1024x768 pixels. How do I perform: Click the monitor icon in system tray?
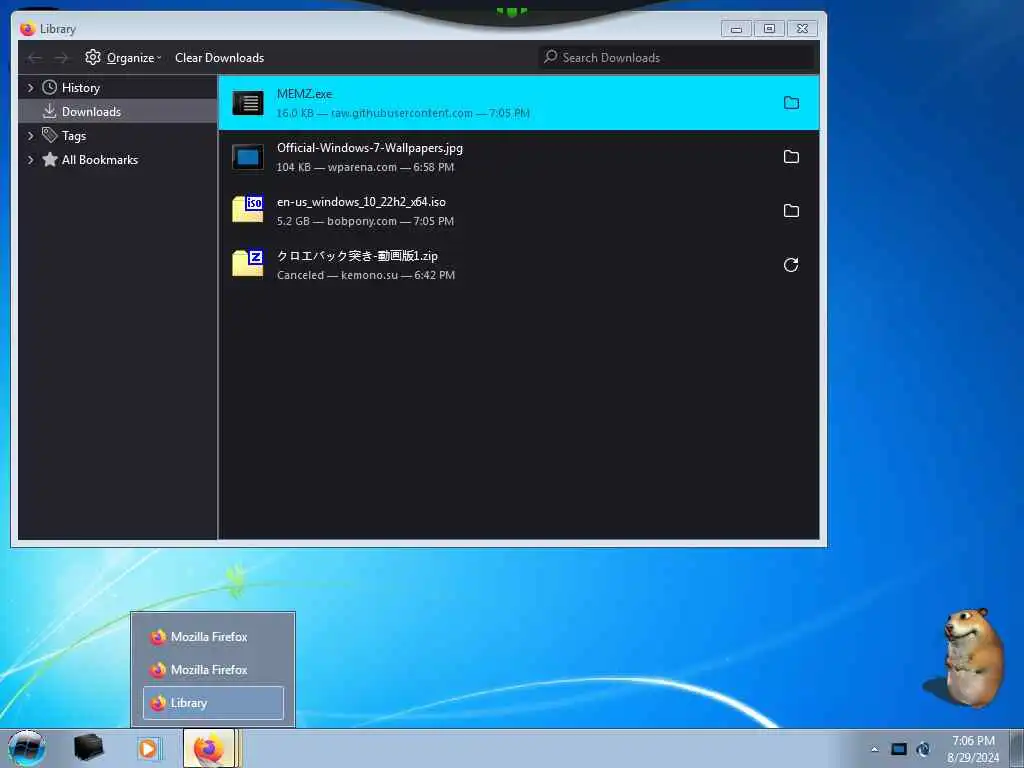[899, 749]
